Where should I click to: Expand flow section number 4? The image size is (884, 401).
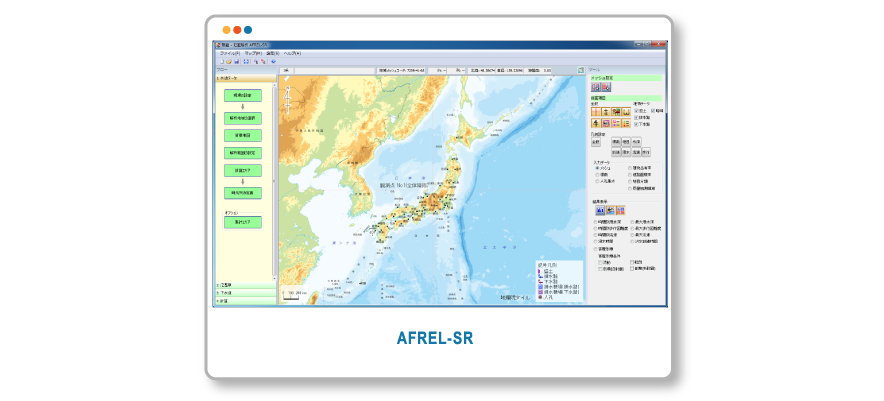pyautogui.click(x=246, y=301)
